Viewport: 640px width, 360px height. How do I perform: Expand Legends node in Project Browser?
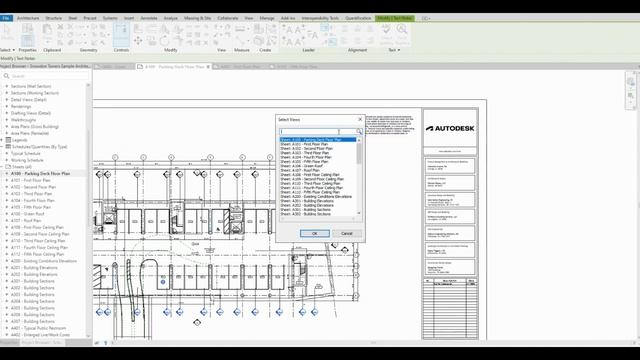coord(2,140)
